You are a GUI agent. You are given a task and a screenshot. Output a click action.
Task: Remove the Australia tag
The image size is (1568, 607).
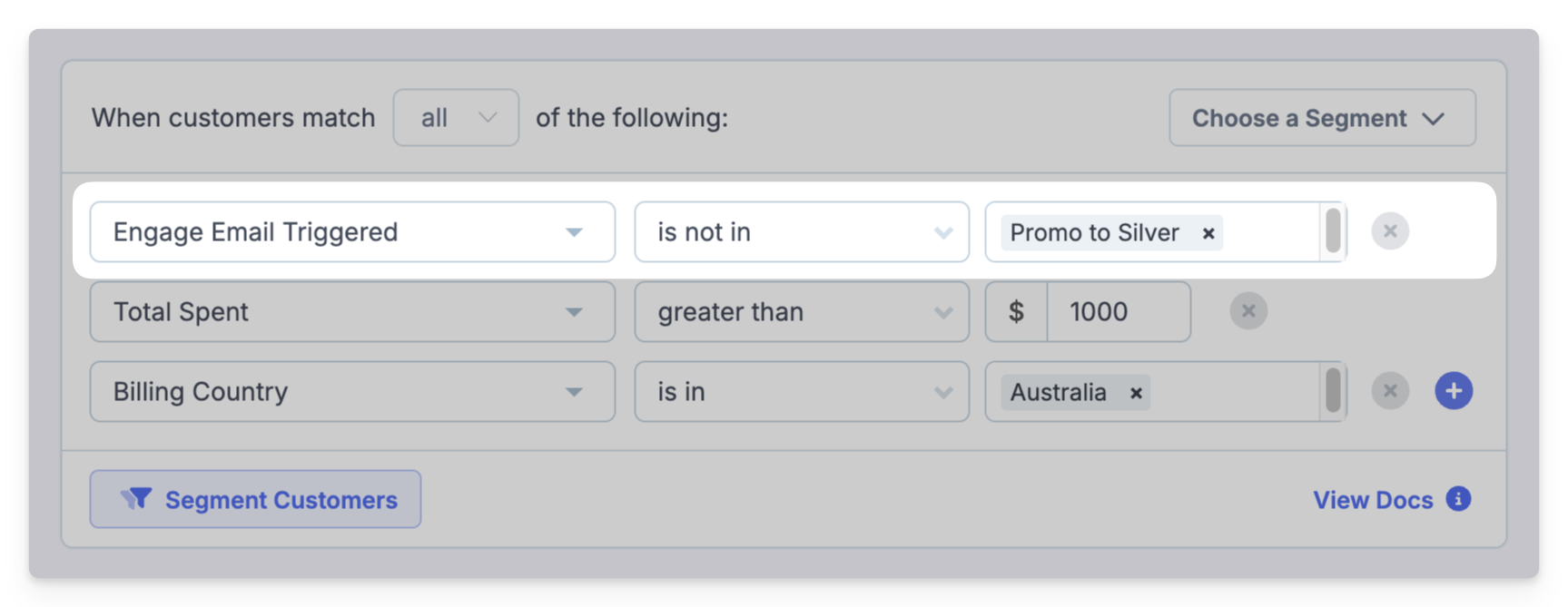pos(1136,393)
